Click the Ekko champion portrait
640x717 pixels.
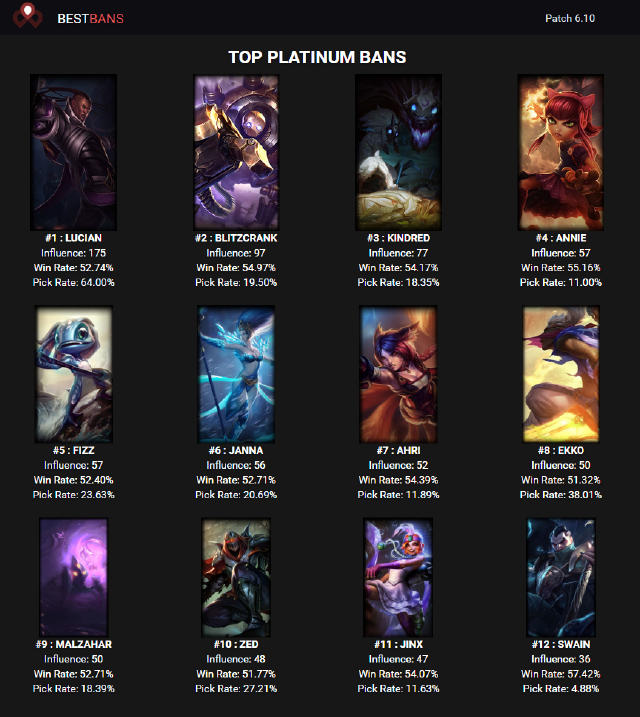[560, 374]
